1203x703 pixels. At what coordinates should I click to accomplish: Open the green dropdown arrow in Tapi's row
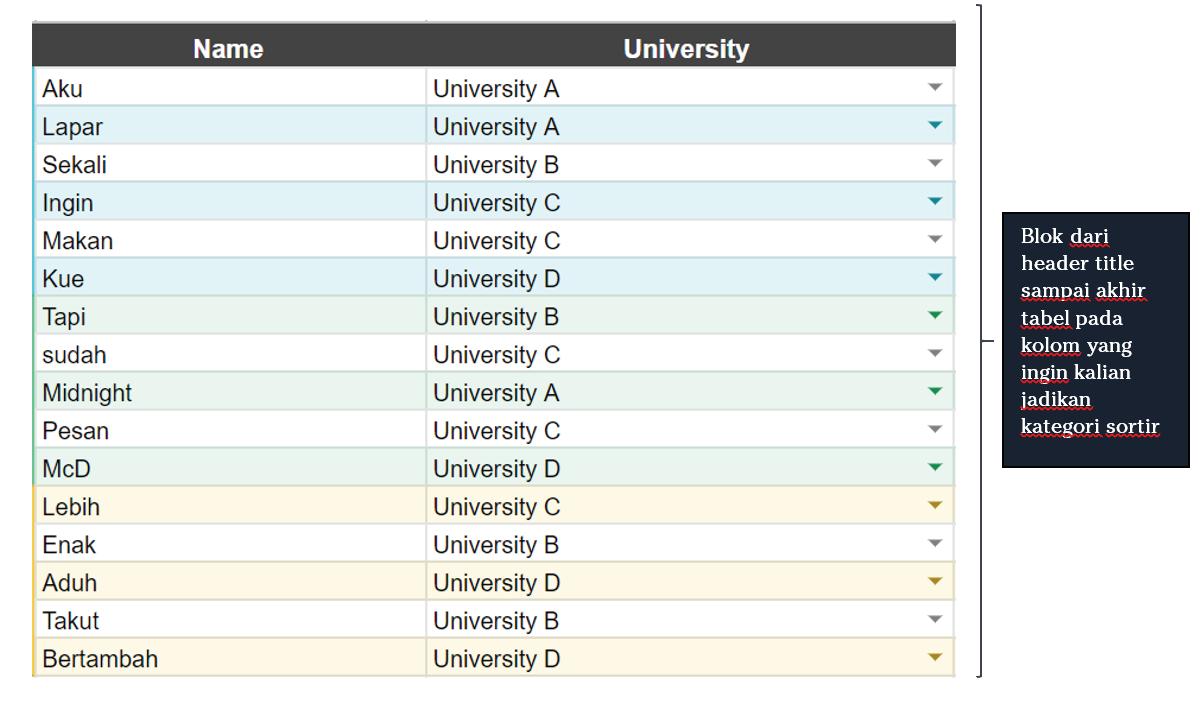(935, 316)
